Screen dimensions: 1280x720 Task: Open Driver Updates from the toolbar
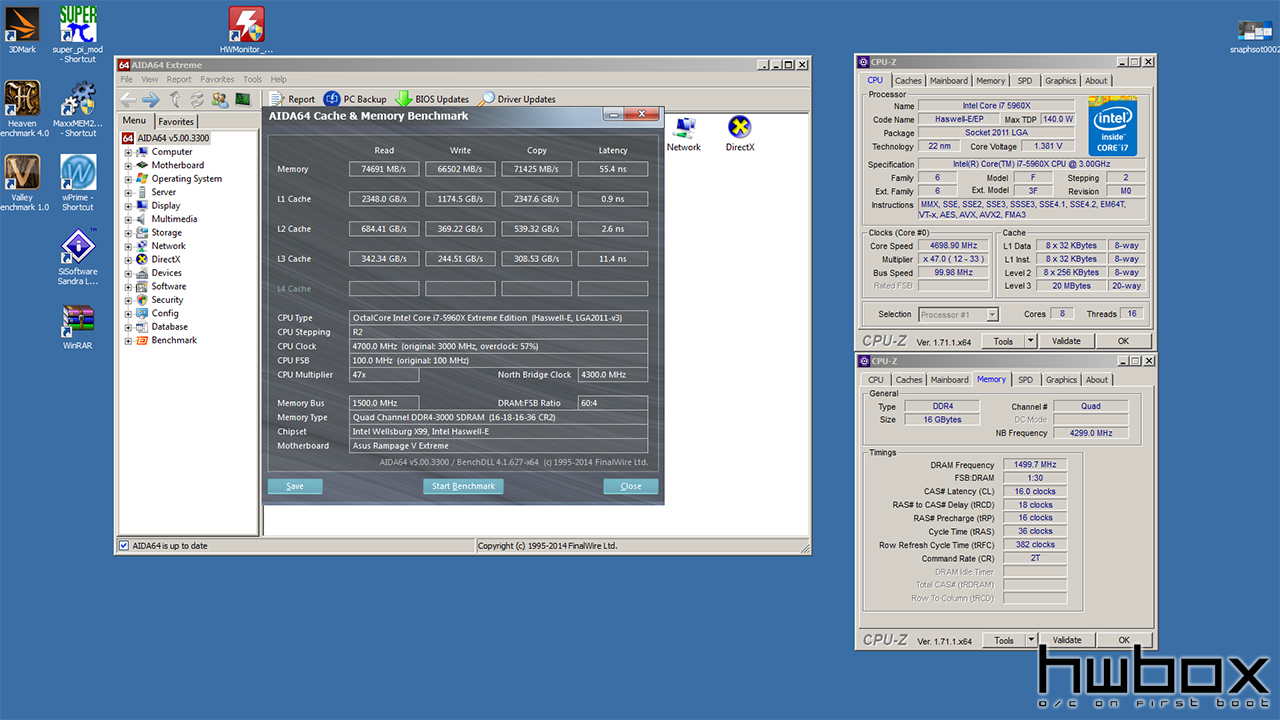[x=518, y=99]
